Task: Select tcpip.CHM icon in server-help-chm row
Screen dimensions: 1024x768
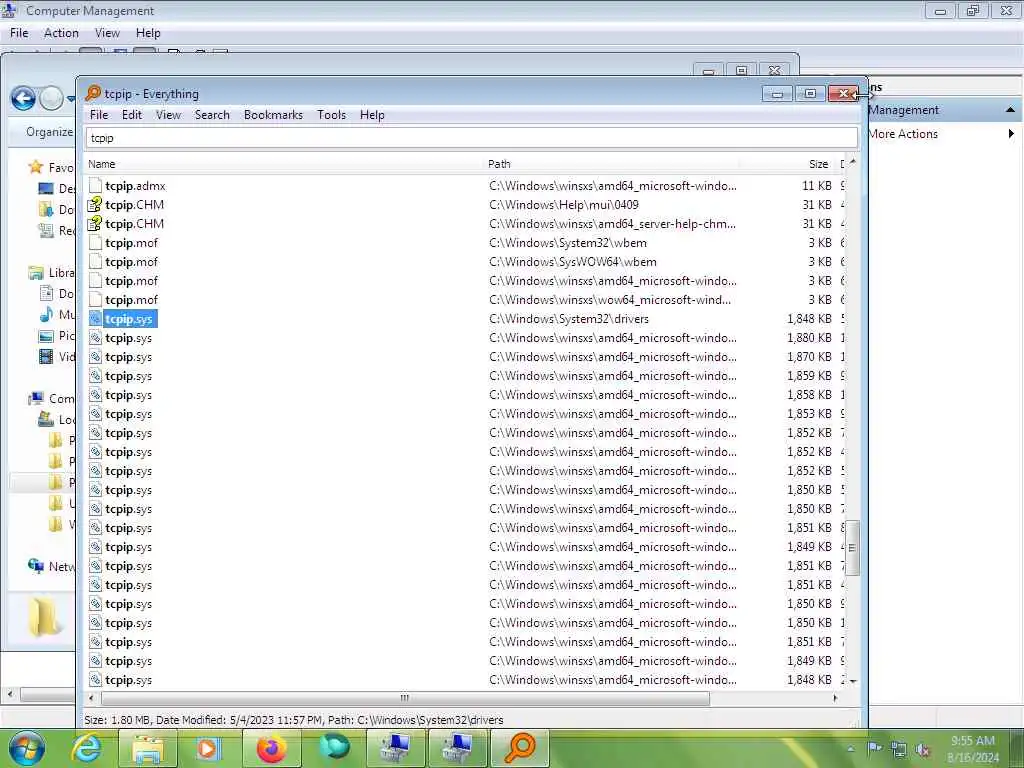Action: [x=95, y=224]
